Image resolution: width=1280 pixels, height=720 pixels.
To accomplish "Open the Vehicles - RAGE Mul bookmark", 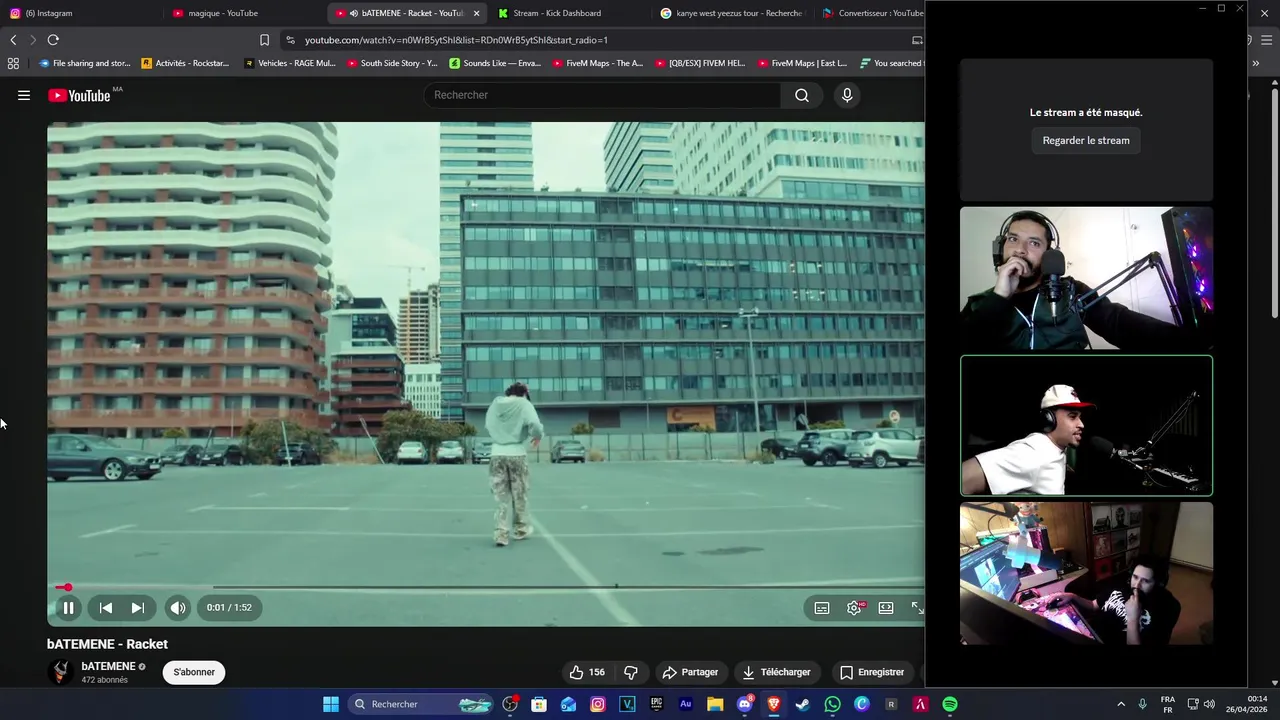I will tap(290, 63).
